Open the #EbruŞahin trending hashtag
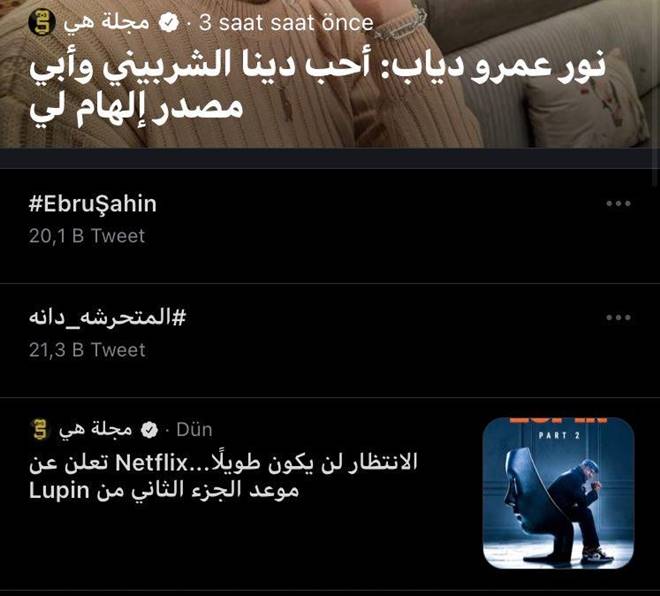The width and height of the screenshot is (660, 596). click(x=93, y=204)
